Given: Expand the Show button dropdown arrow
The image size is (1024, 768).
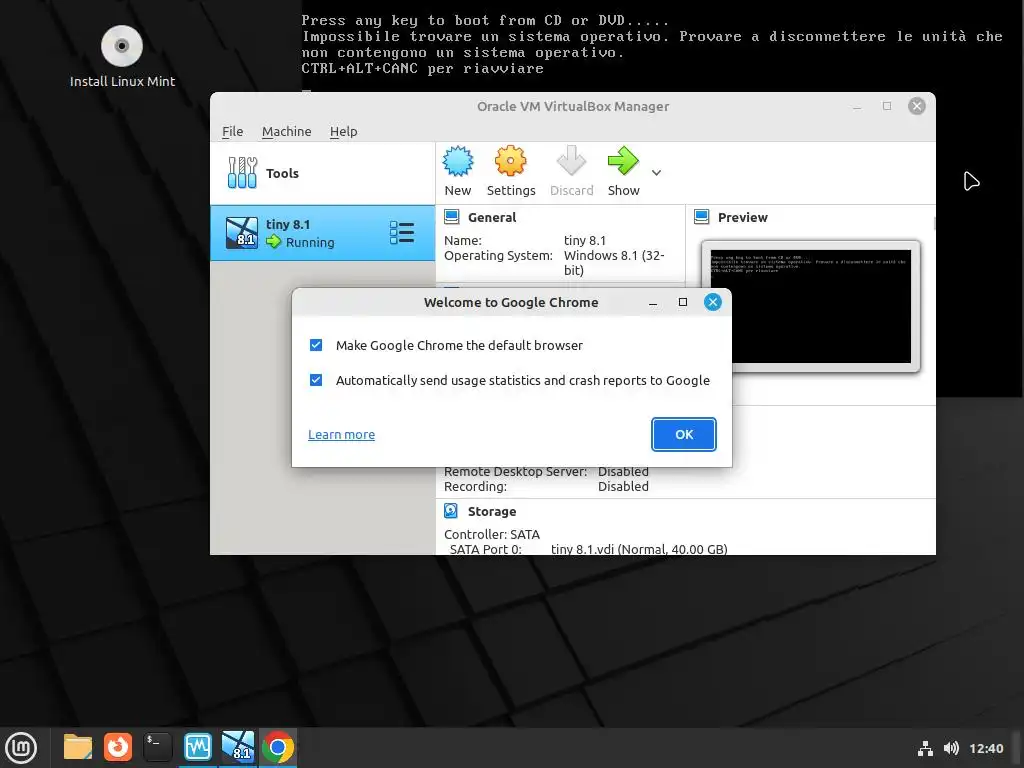Looking at the screenshot, I should point(656,172).
